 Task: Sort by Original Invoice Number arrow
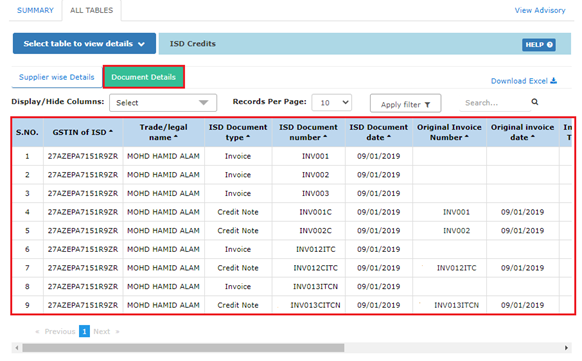click(467, 137)
